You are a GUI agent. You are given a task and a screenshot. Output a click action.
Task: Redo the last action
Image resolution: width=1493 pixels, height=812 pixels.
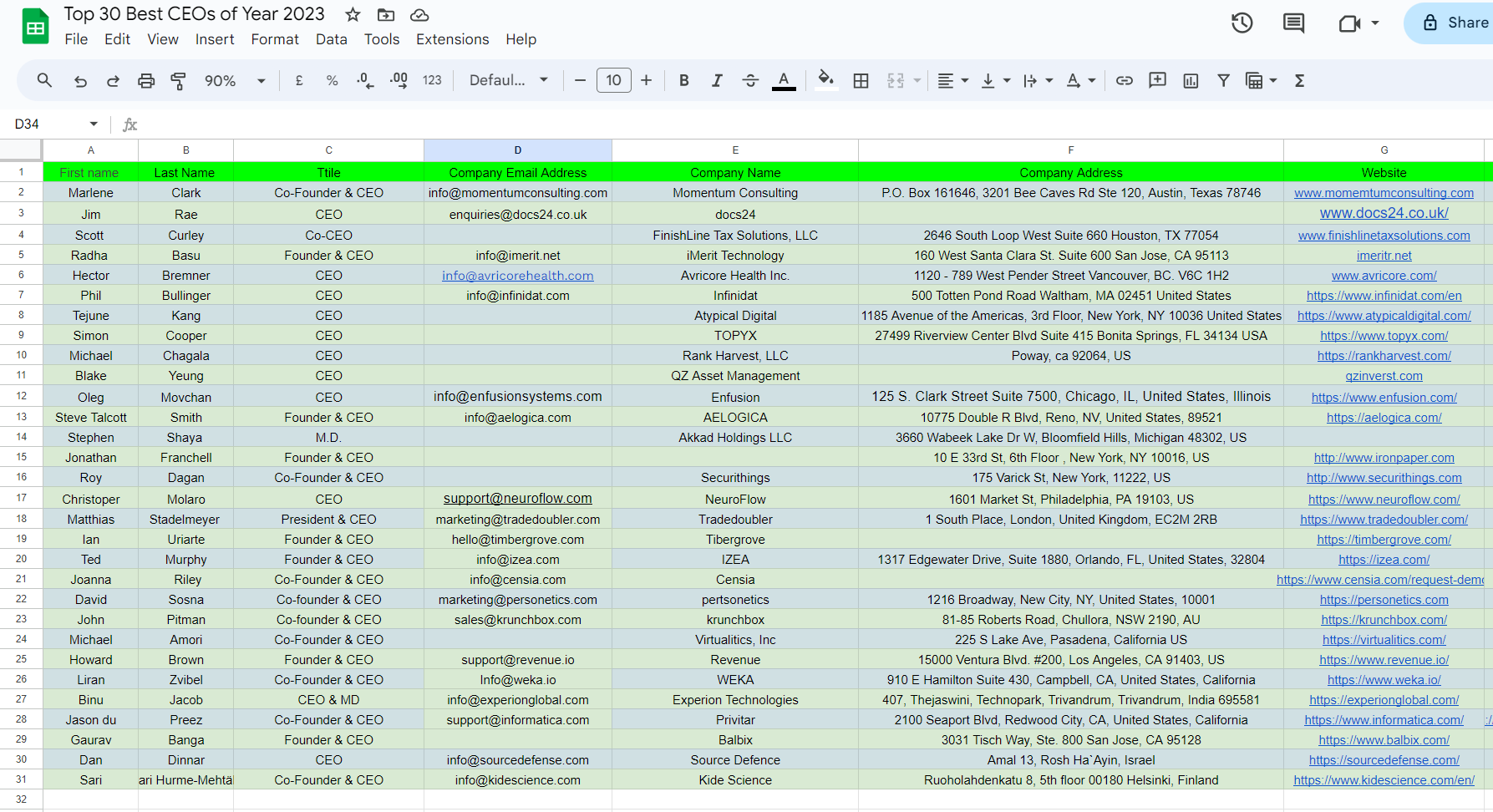[113, 80]
